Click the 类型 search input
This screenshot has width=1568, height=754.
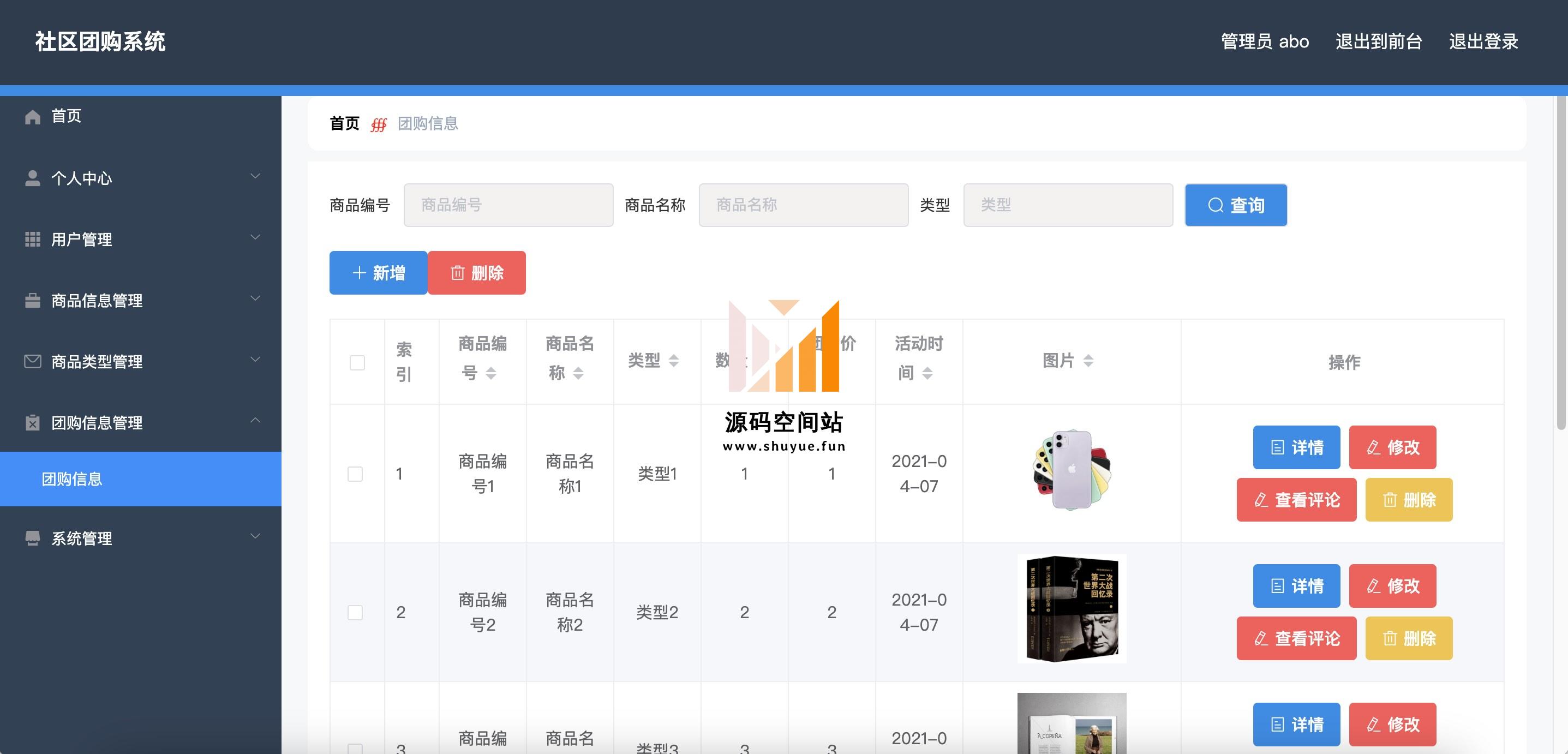[1068, 205]
